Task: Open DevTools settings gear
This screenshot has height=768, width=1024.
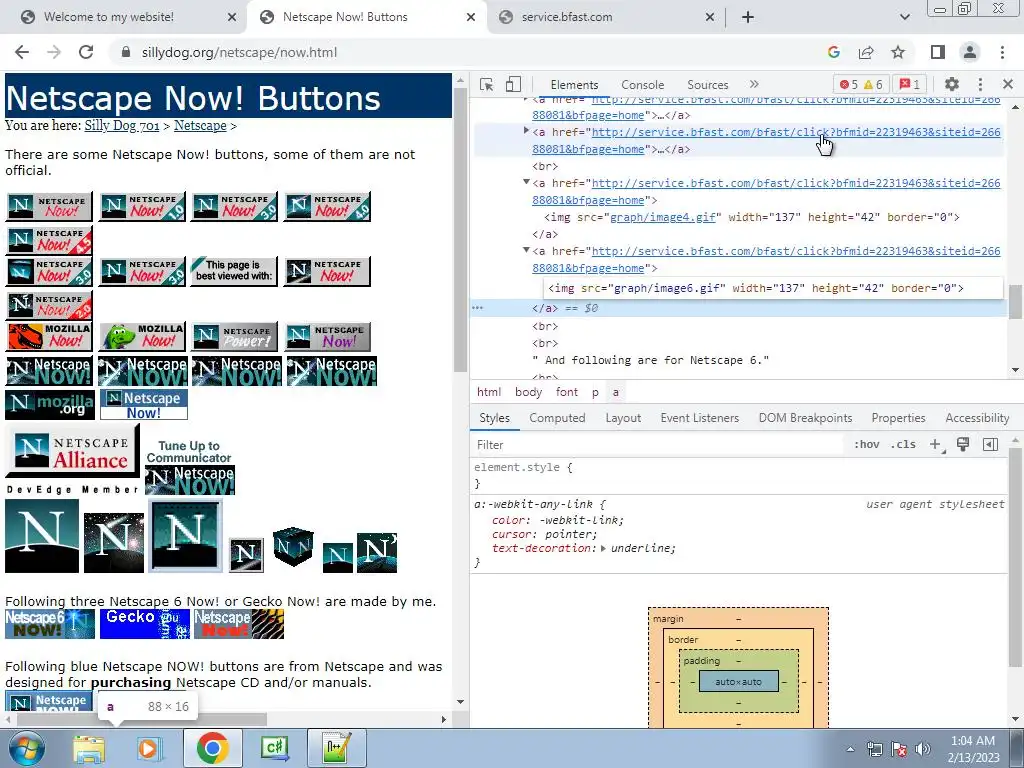Action: (952, 84)
